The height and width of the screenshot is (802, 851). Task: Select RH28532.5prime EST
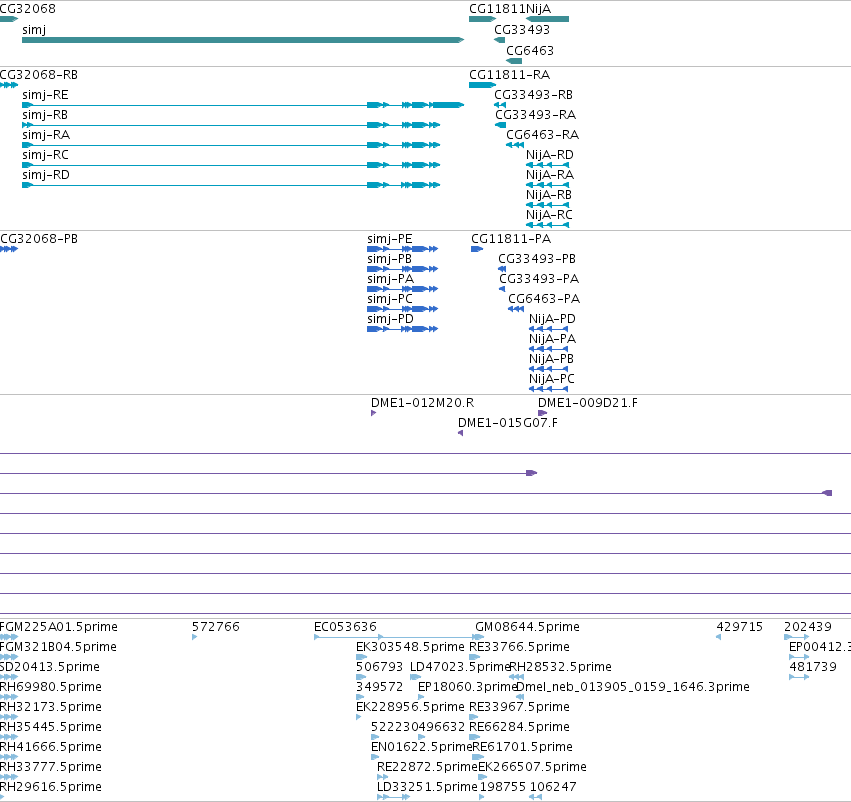click(516, 677)
